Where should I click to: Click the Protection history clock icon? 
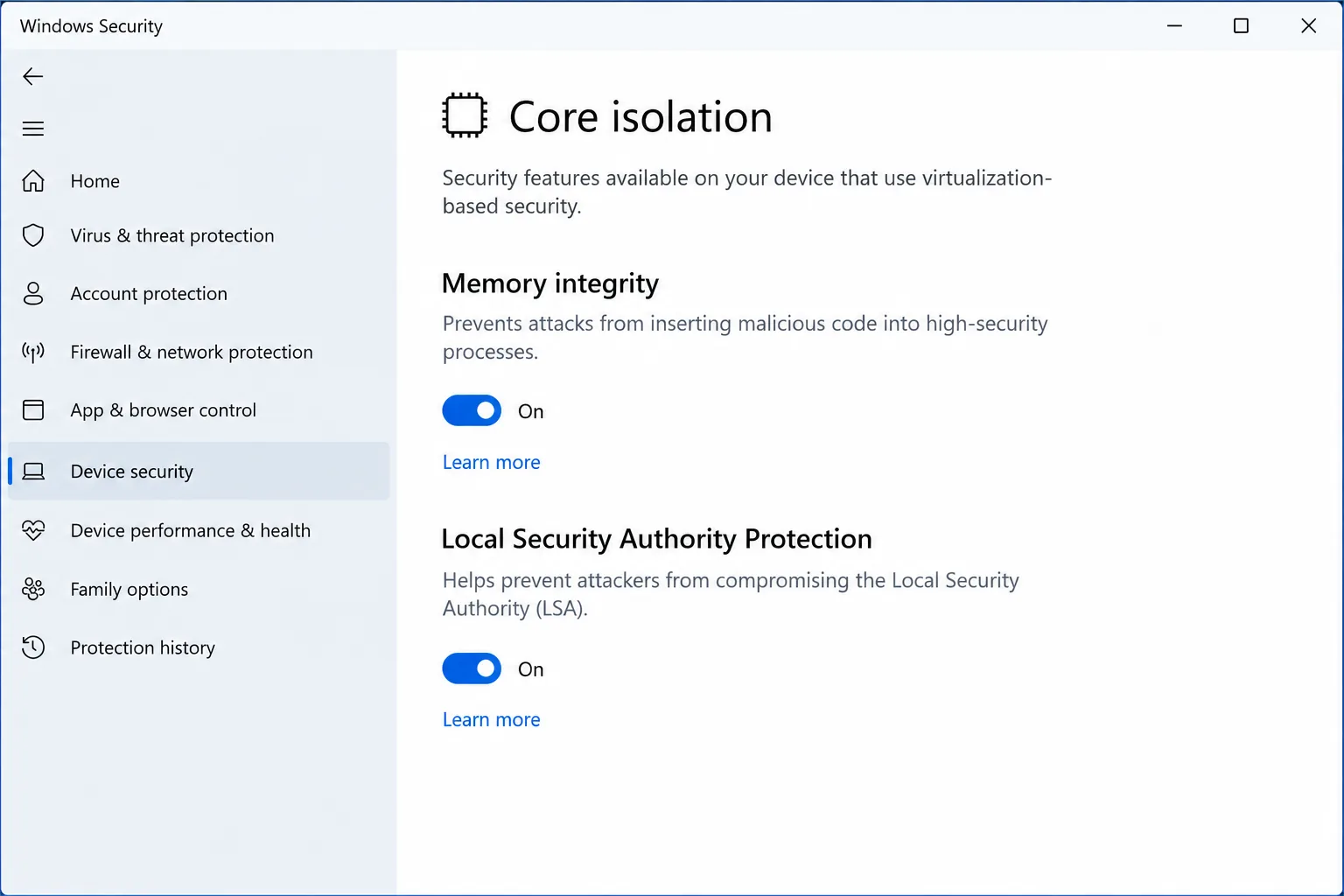coord(33,647)
